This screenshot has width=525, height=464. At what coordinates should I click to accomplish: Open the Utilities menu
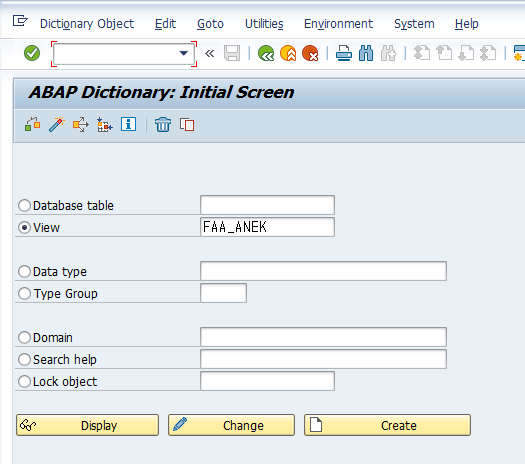coord(264,24)
